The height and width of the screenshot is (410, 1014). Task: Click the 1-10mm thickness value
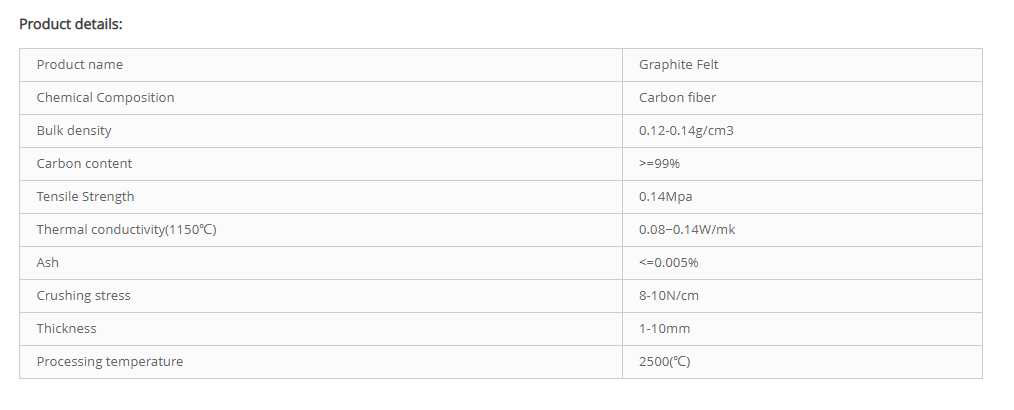point(664,329)
